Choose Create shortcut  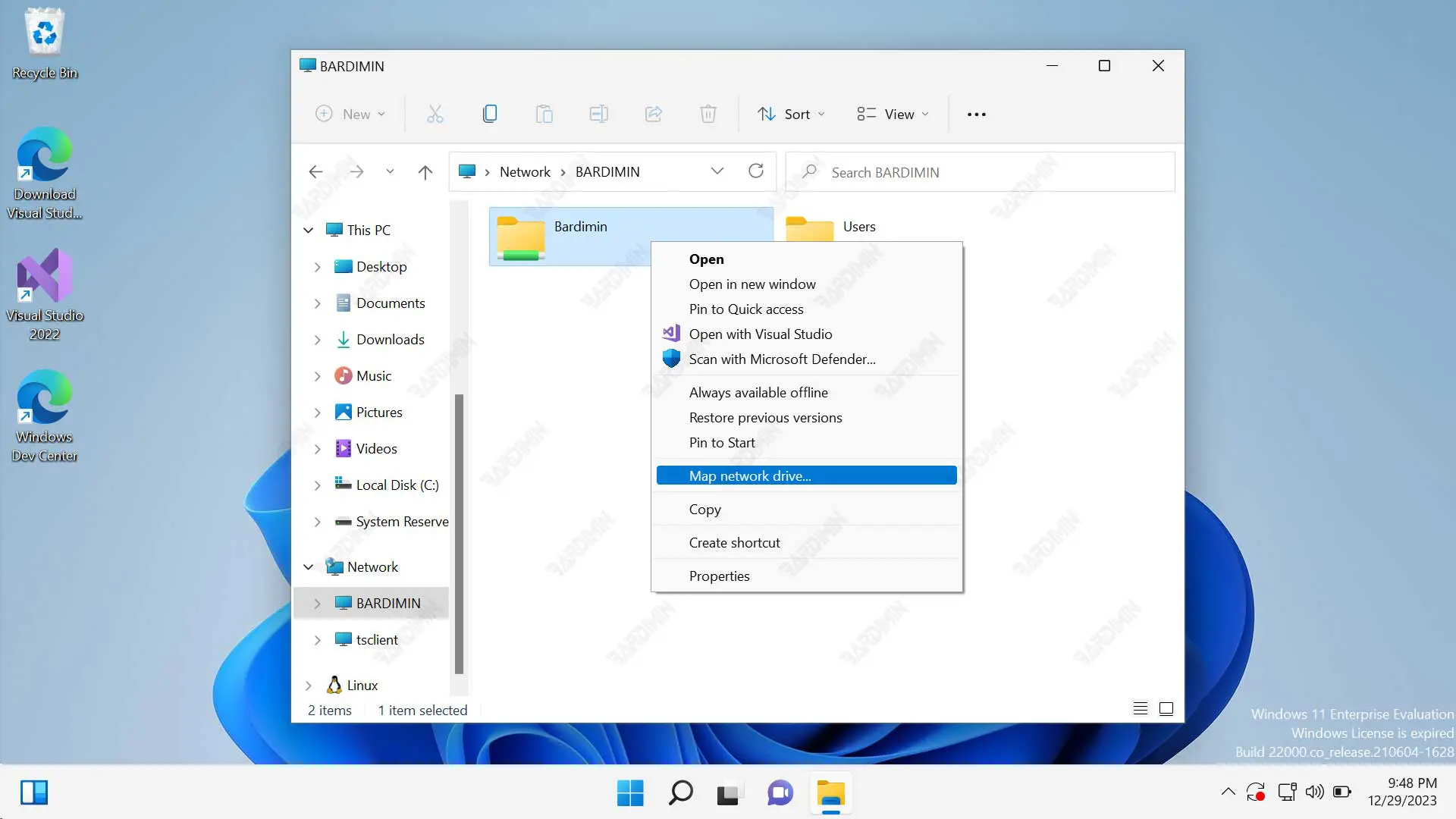807,543
